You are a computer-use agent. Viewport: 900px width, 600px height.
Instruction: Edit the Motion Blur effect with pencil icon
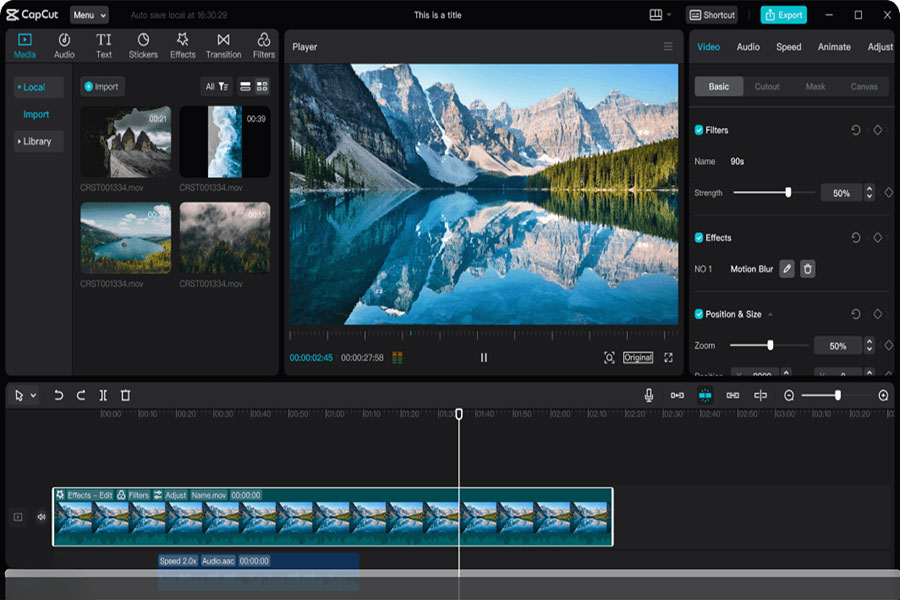click(x=787, y=269)
